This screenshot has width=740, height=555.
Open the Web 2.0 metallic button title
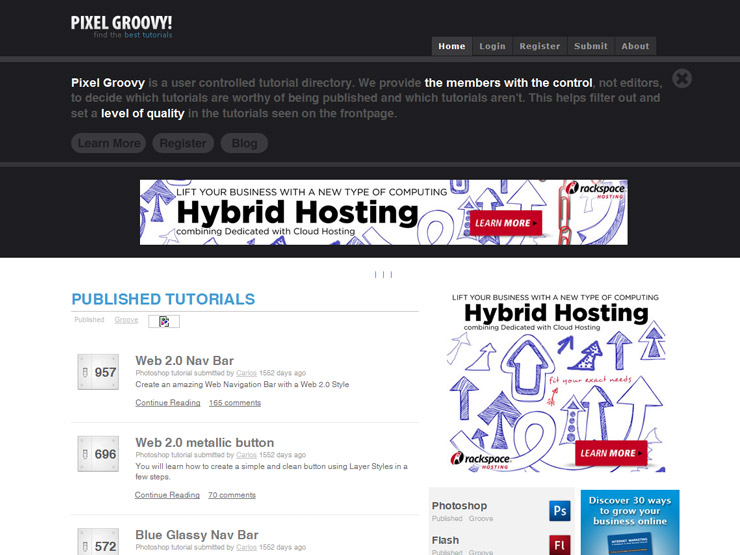[205, 443]
